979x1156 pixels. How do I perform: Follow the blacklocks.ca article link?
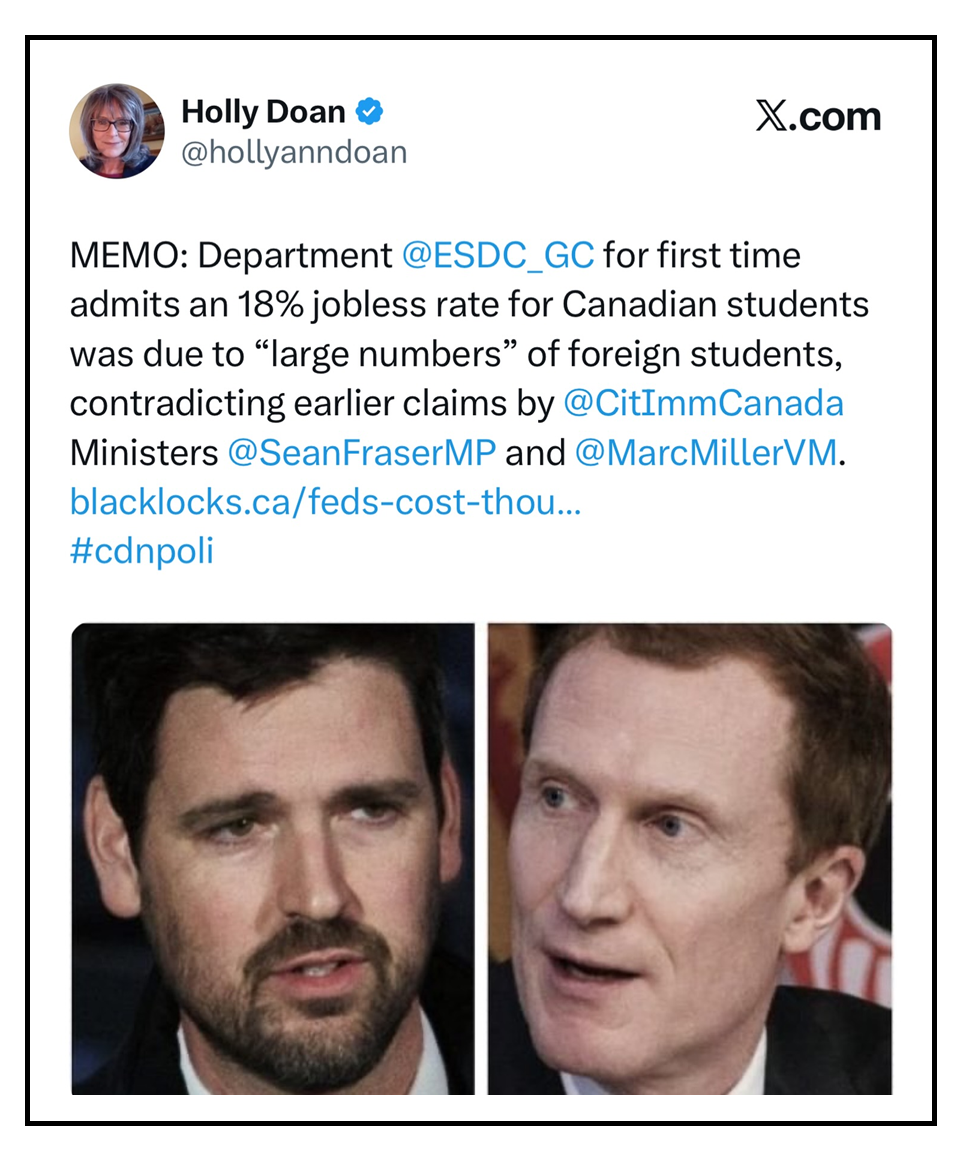(x=325, y=501)
